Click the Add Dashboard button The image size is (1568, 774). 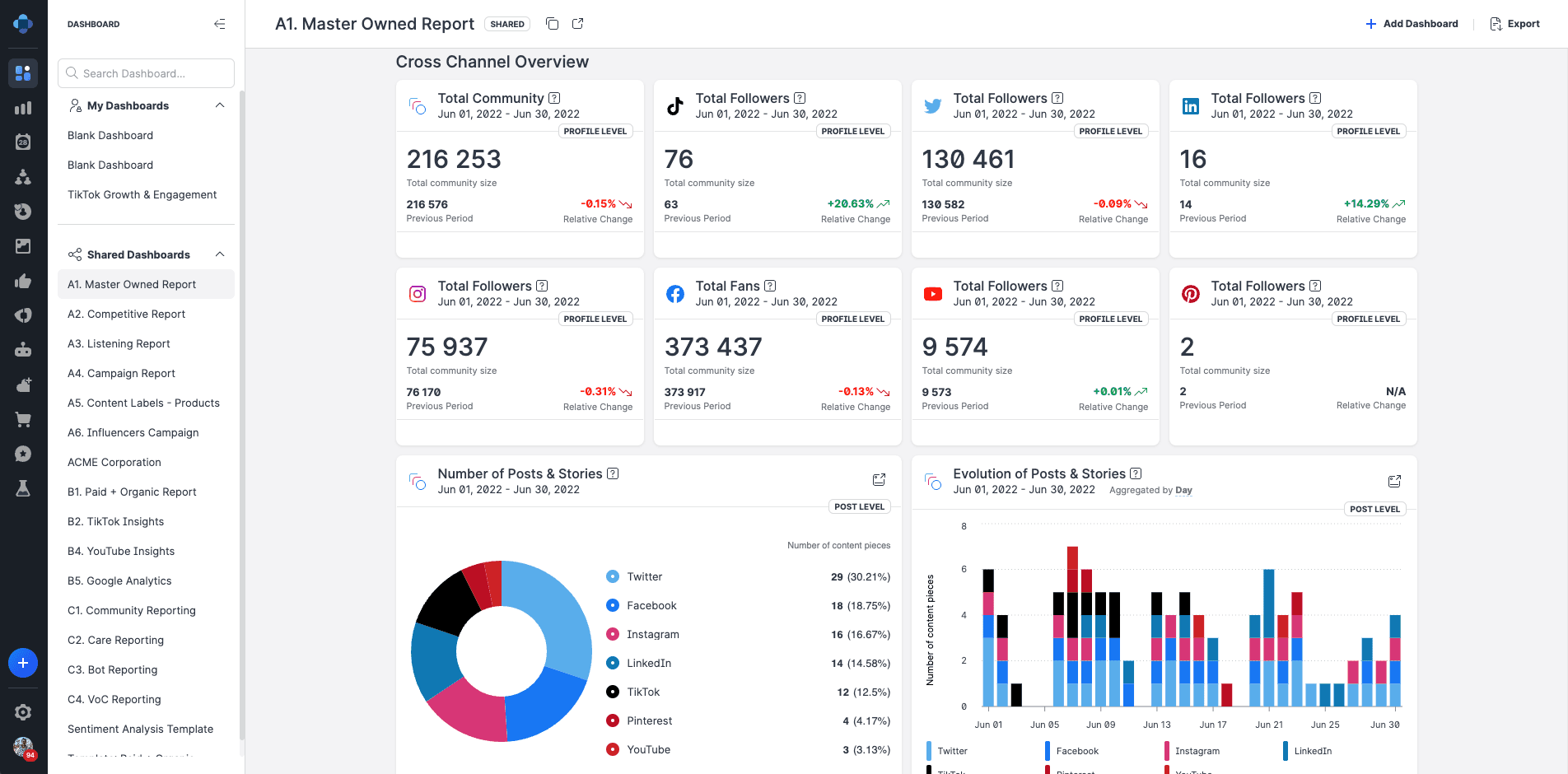point(1412,24)
